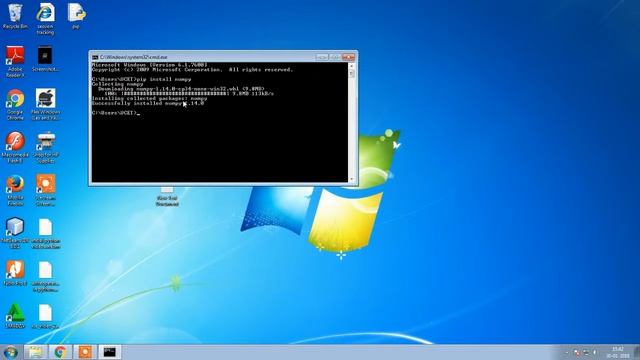Launch Google Chrome desktop shortcut
Image resolution: width=640 pixels, height=360 pixels.
coord(15,104)
